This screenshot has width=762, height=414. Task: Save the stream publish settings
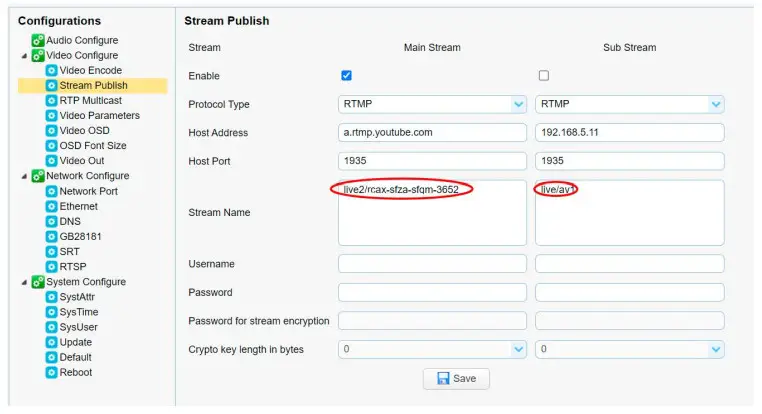click(x=456, y=379)
